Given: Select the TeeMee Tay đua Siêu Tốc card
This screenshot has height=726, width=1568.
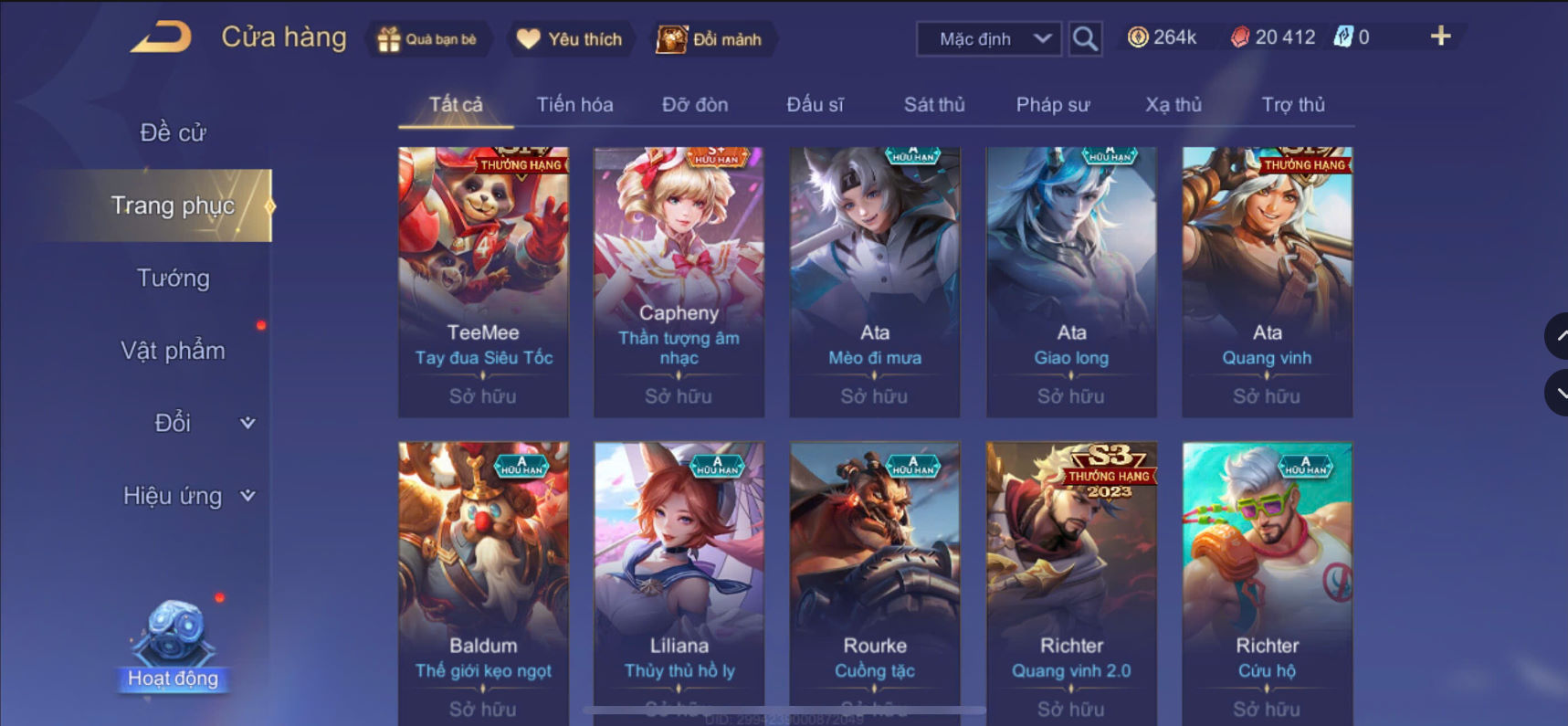Looking at the screenshot, I should point(483,282).
